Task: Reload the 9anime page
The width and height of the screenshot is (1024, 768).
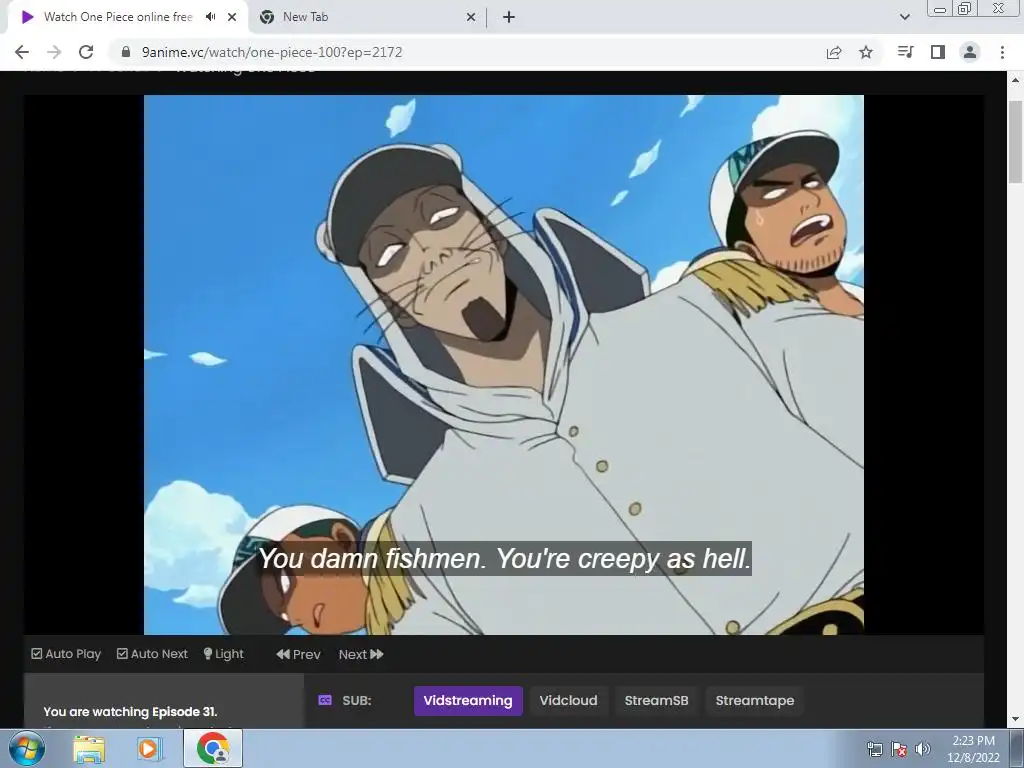Action: click(86, 52)
